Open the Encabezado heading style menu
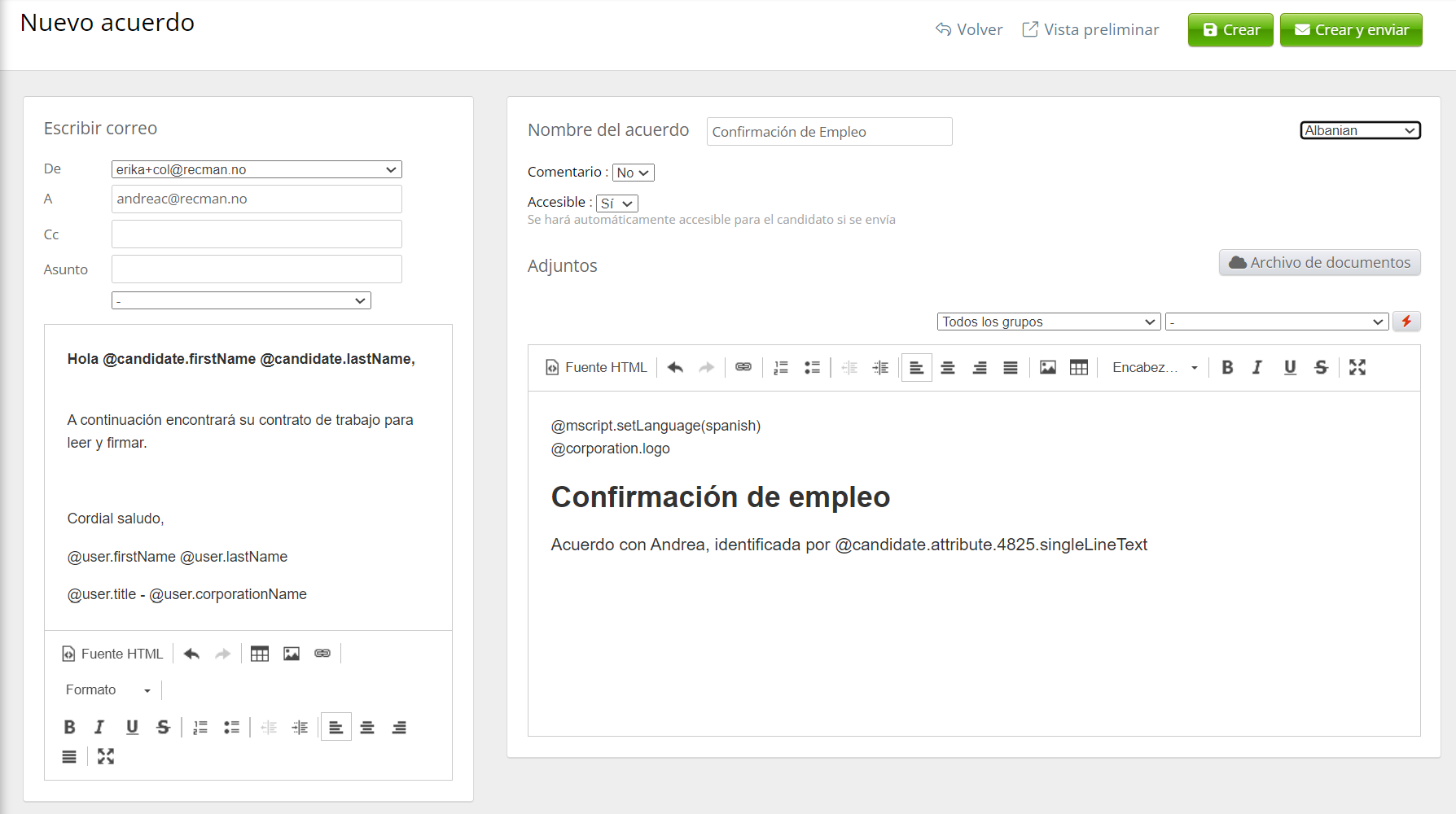Image resolution: width=1456 pixels, height=814 pixels. (1154, 367)
